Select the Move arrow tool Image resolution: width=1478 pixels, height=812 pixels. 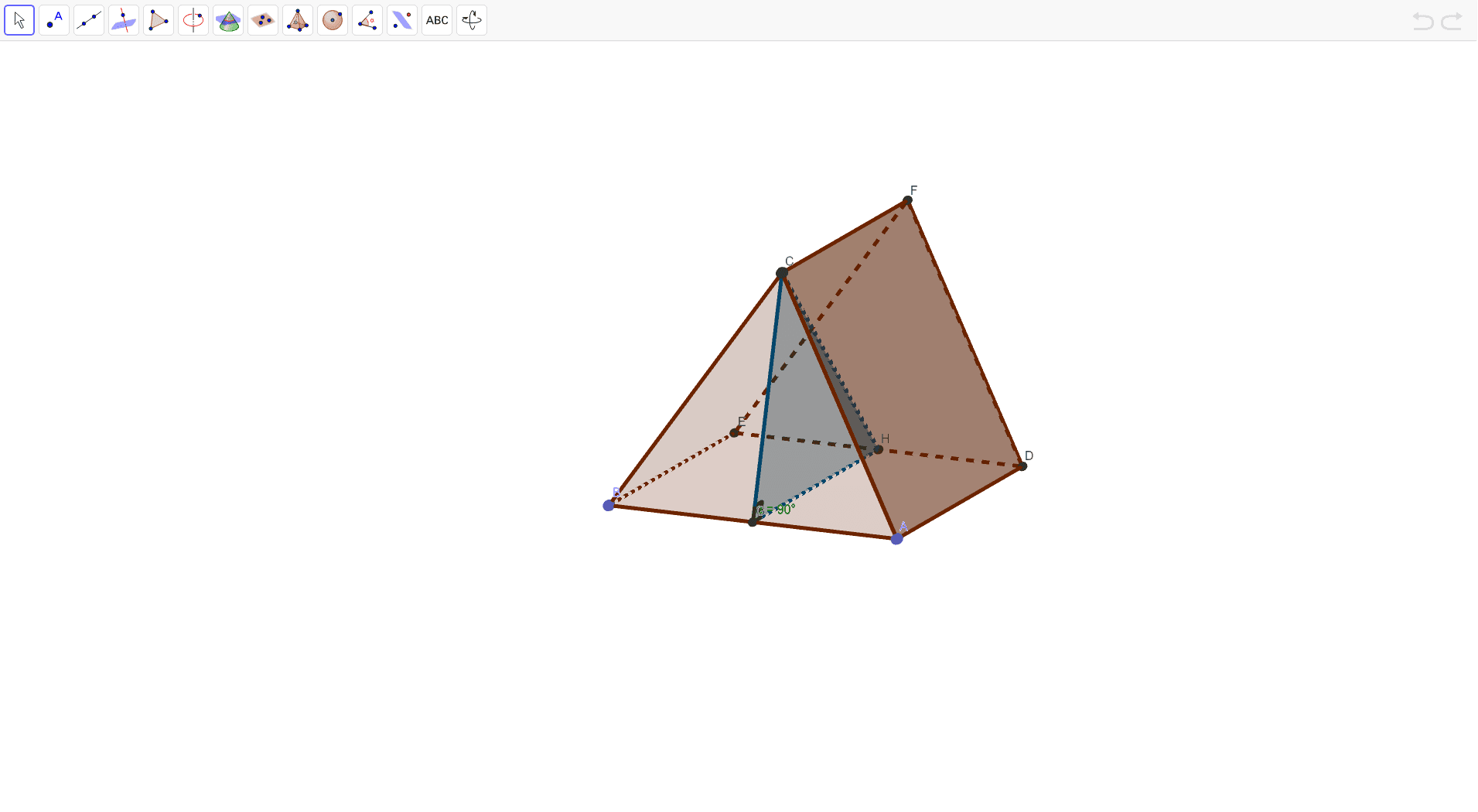tap(19, 20)
